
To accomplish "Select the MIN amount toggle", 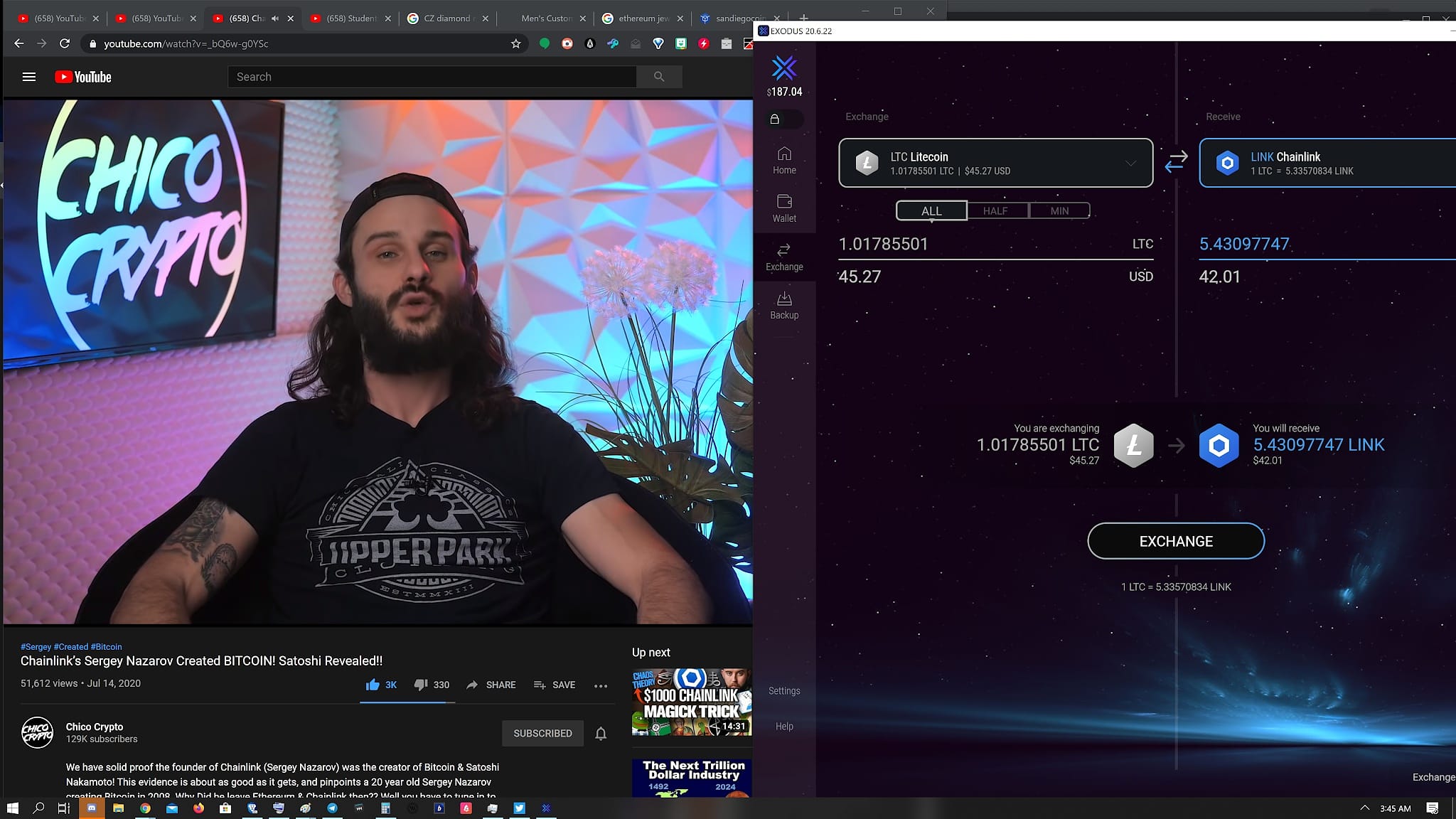I will 1058,210.
